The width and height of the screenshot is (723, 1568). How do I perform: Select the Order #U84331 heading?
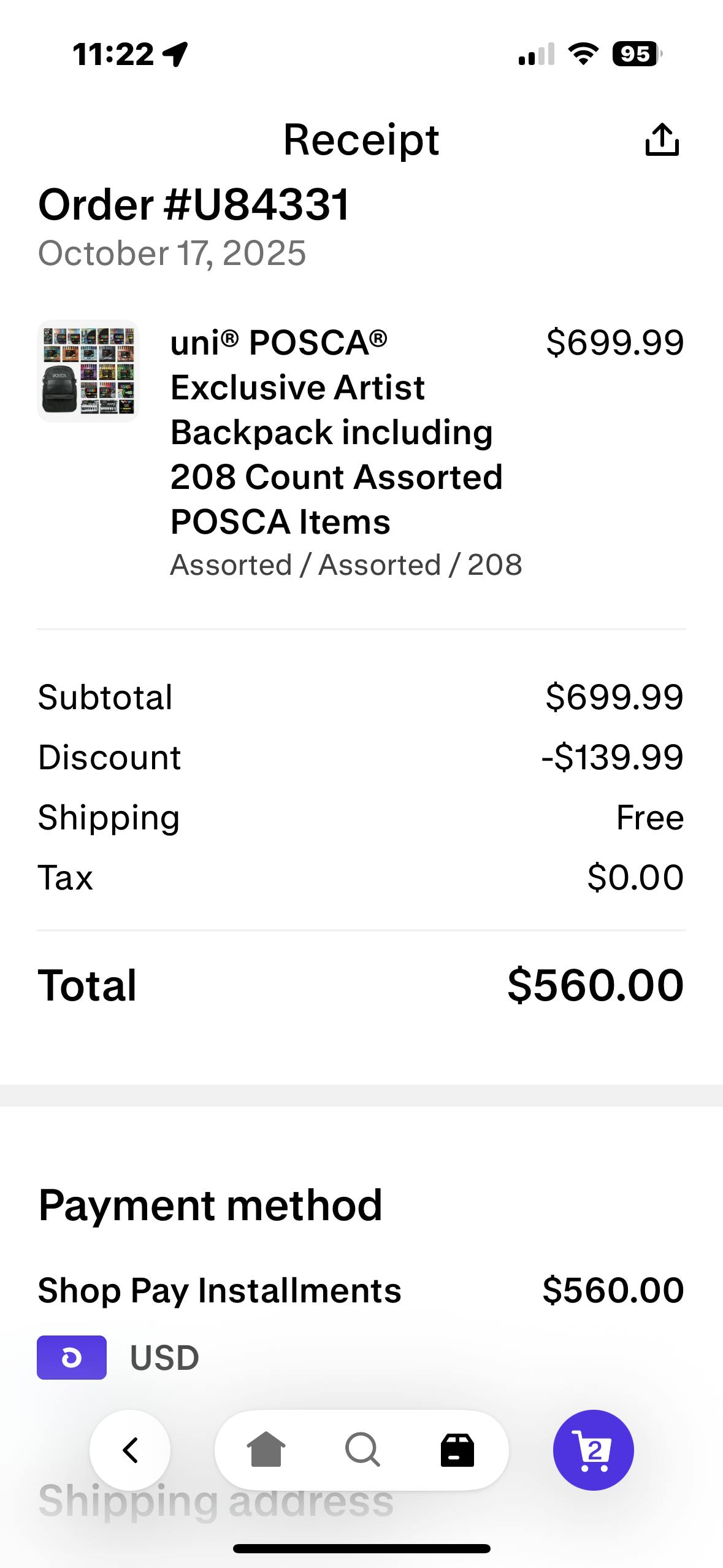pos(194,204)
